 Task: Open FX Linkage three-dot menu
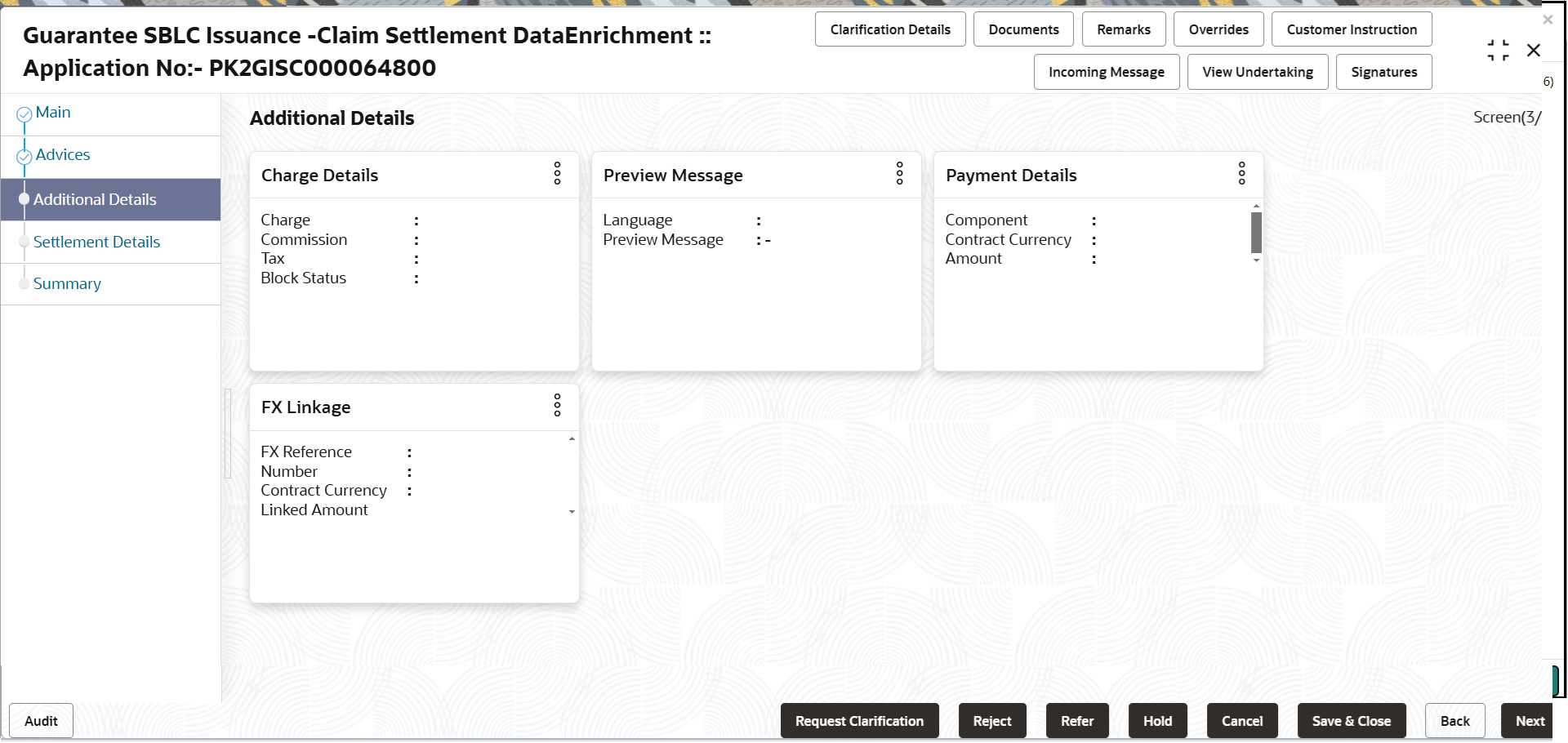(x=558, y=405)
